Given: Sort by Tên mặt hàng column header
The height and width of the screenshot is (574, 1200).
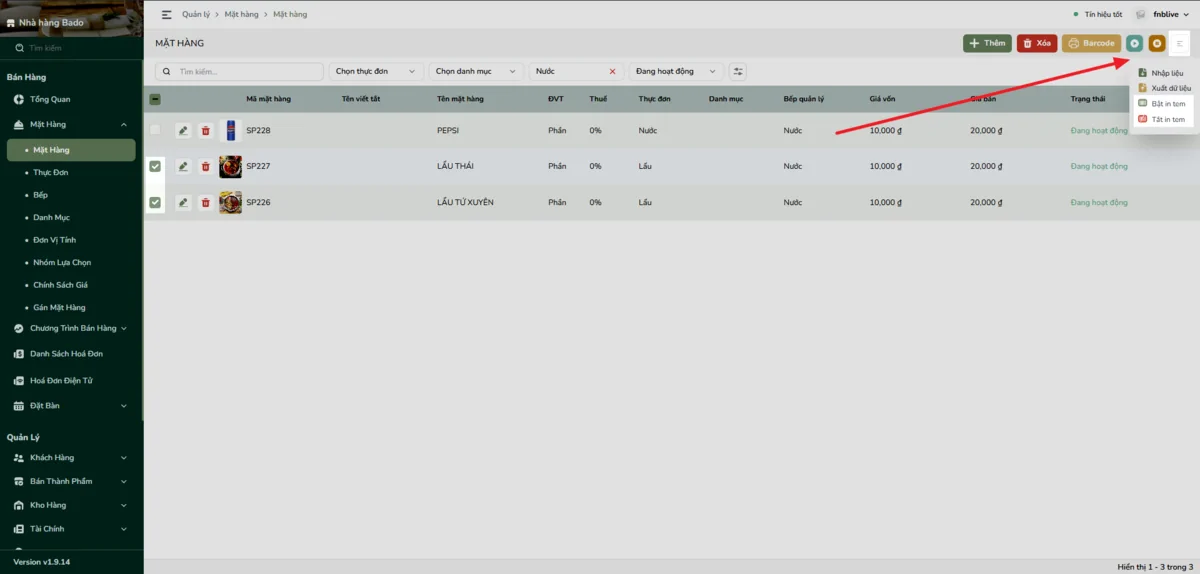Looking at the screenshot, I should click(x=460, y=99).
